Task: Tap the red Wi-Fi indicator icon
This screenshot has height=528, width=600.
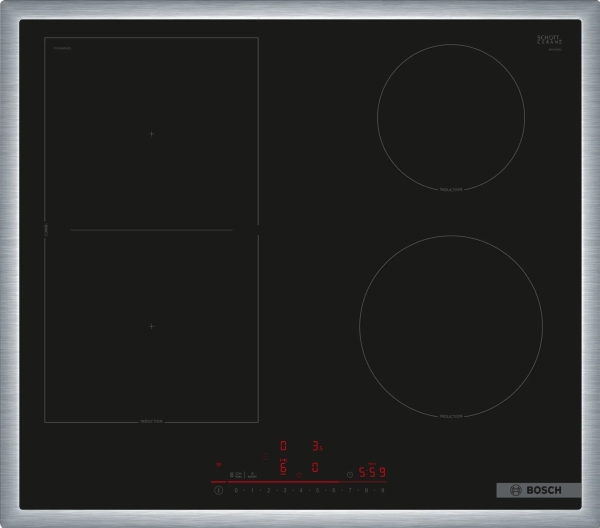Action: [x=220, y=464]
